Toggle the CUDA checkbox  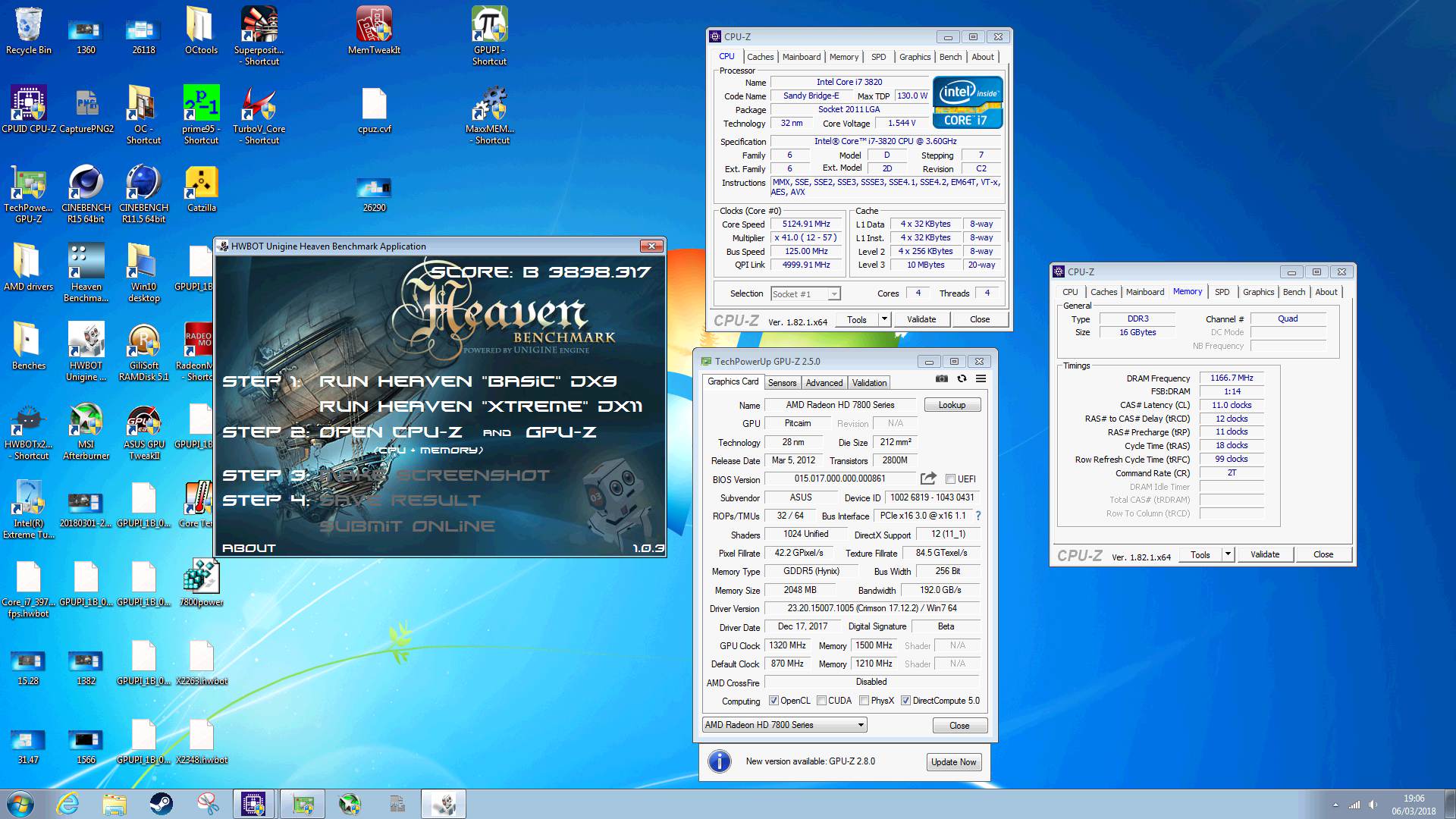[x=821, y=701]
